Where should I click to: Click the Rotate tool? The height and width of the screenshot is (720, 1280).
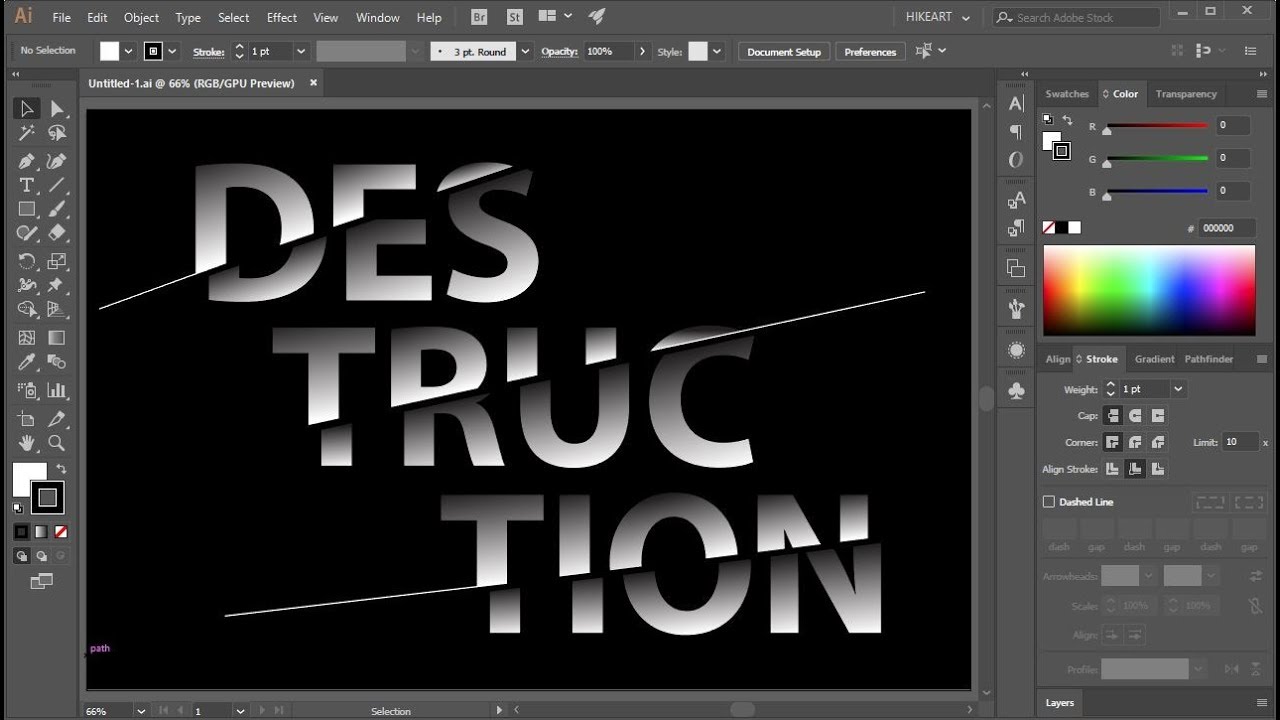click(x=27, y=262)
